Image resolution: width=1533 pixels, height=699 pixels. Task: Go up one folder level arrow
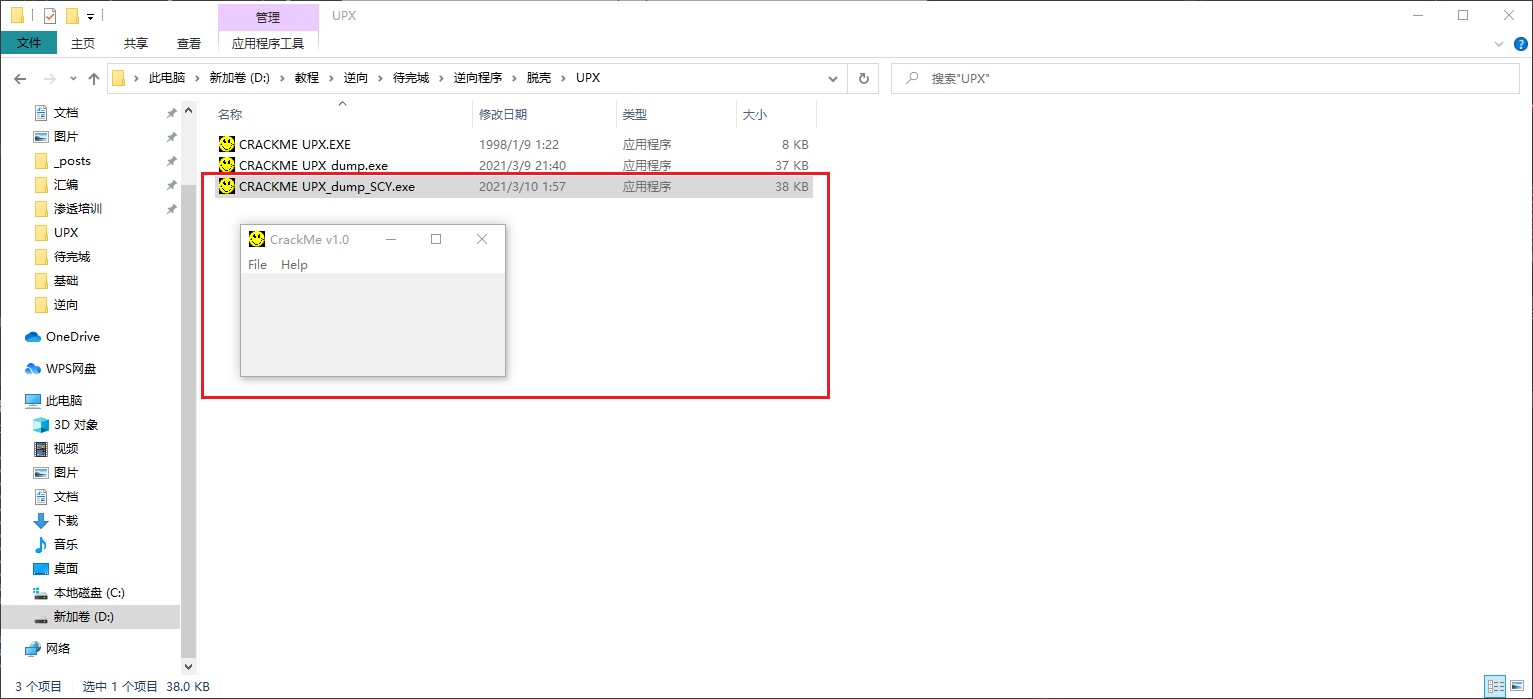[x=94, y=78]
